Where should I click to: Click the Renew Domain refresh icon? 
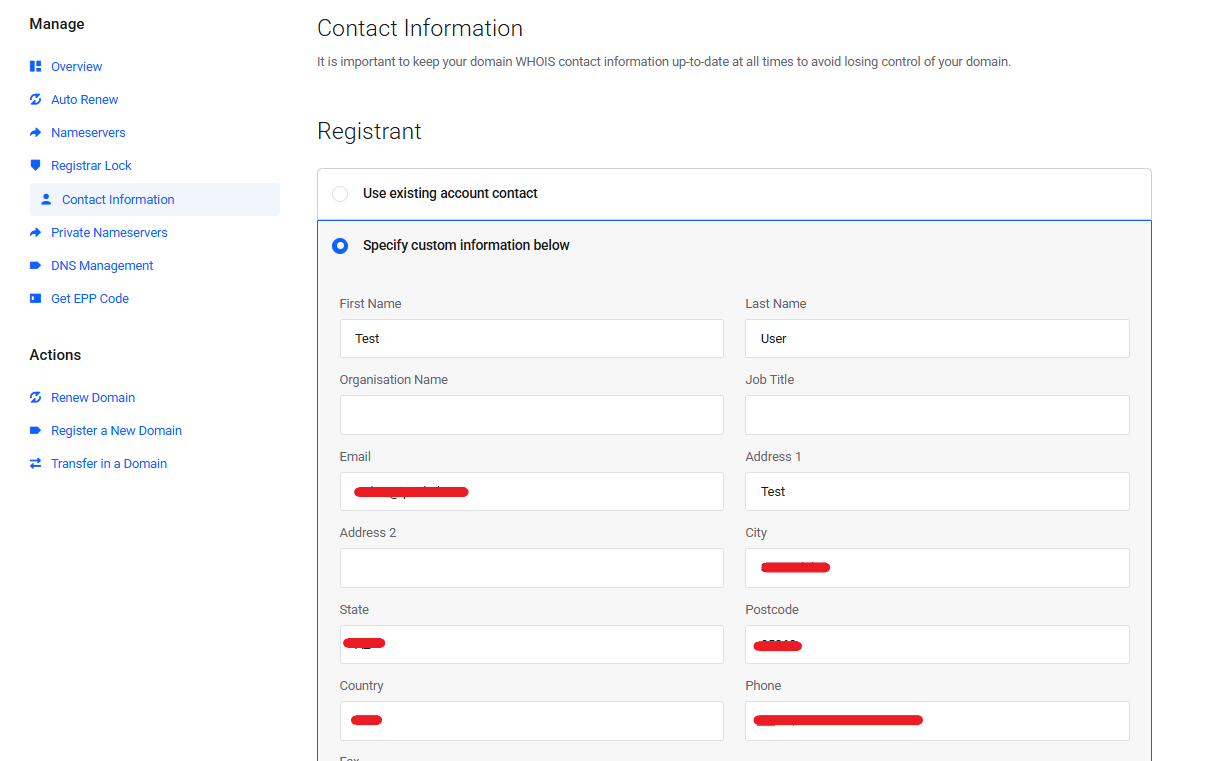36,398
